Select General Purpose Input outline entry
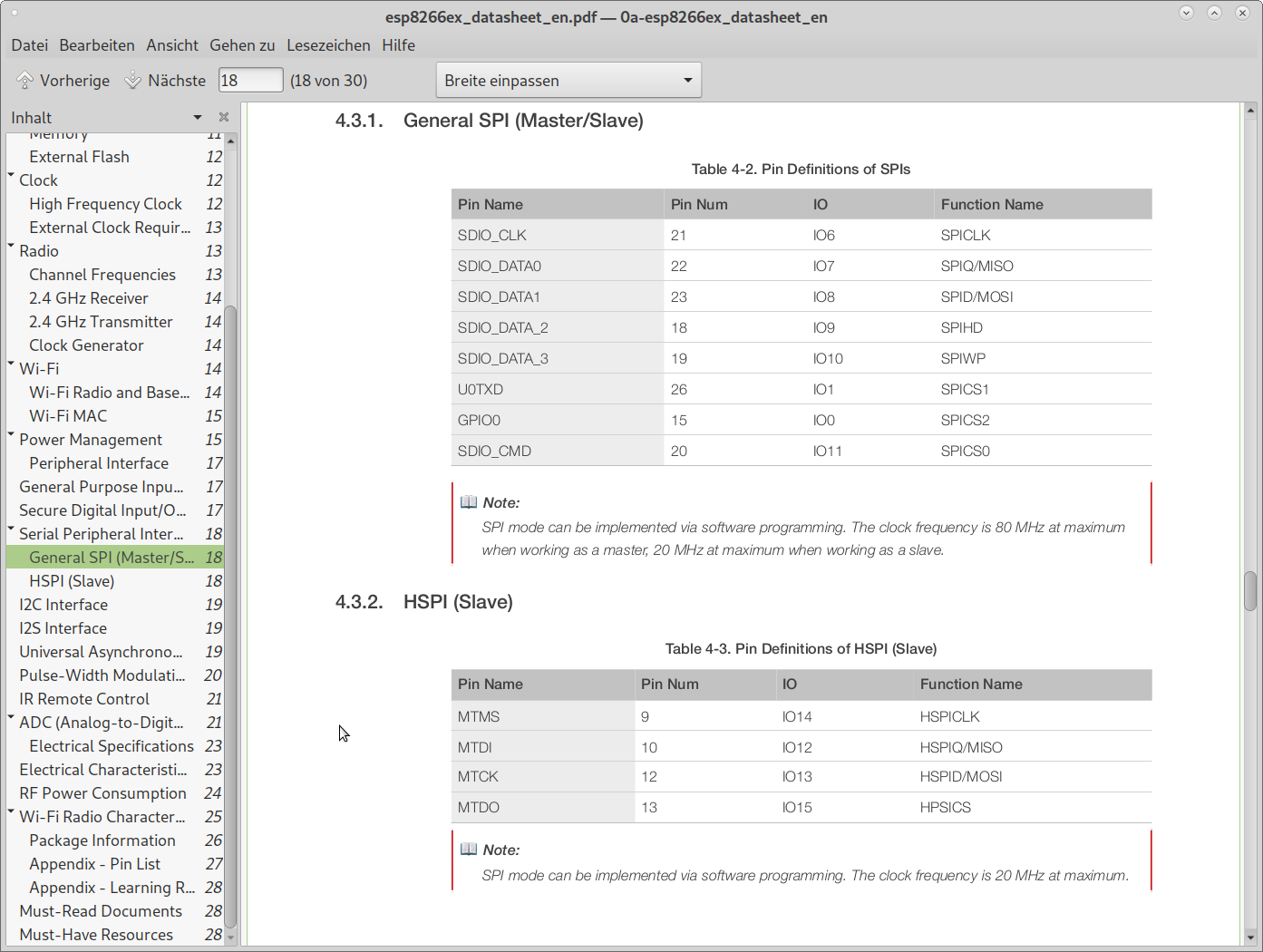The width and height of the screenshot is (1263, 952). [x=114, y=487]
